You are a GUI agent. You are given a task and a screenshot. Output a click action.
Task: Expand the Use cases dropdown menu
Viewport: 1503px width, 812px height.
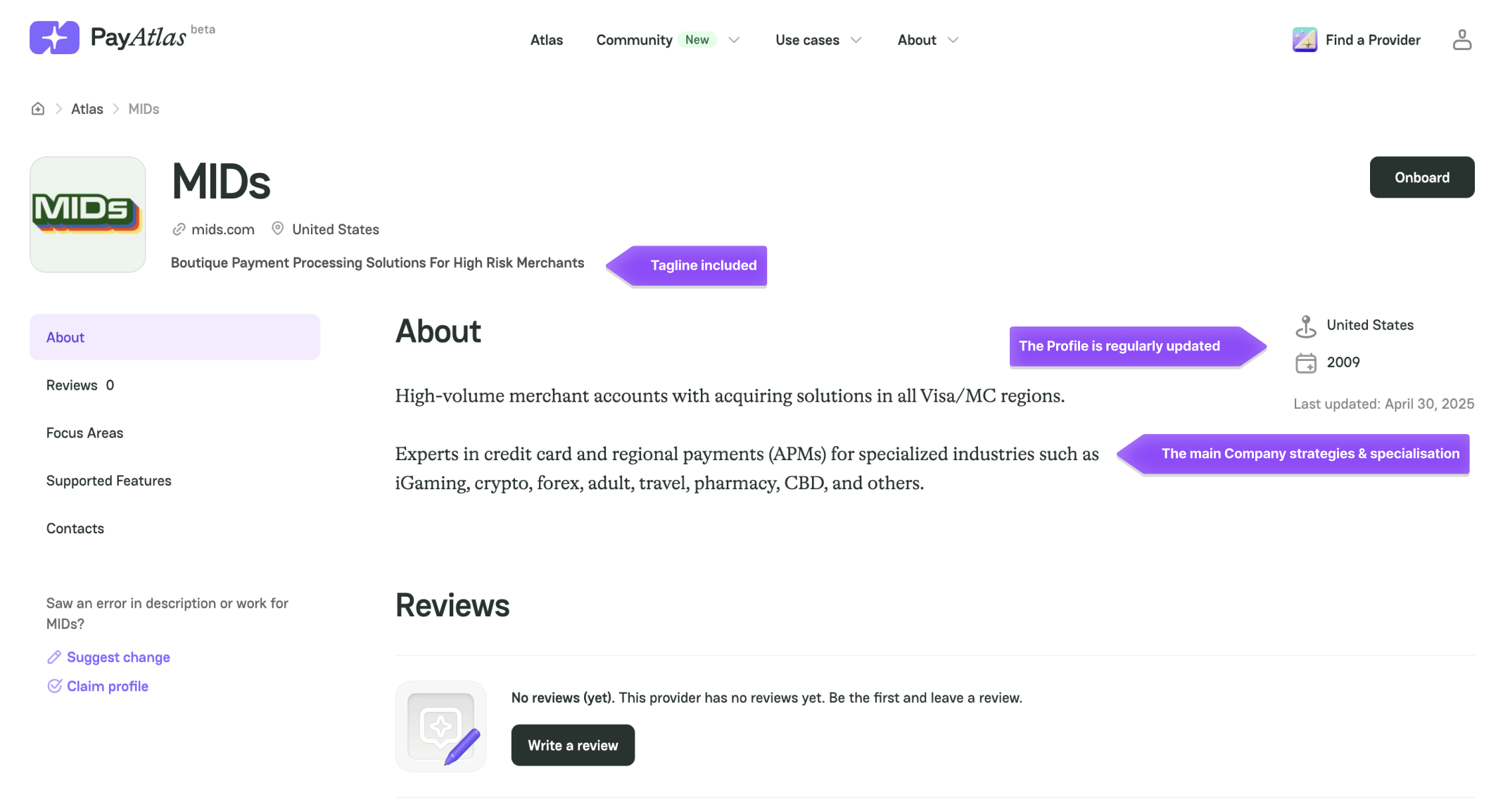[x=818, y=40]
